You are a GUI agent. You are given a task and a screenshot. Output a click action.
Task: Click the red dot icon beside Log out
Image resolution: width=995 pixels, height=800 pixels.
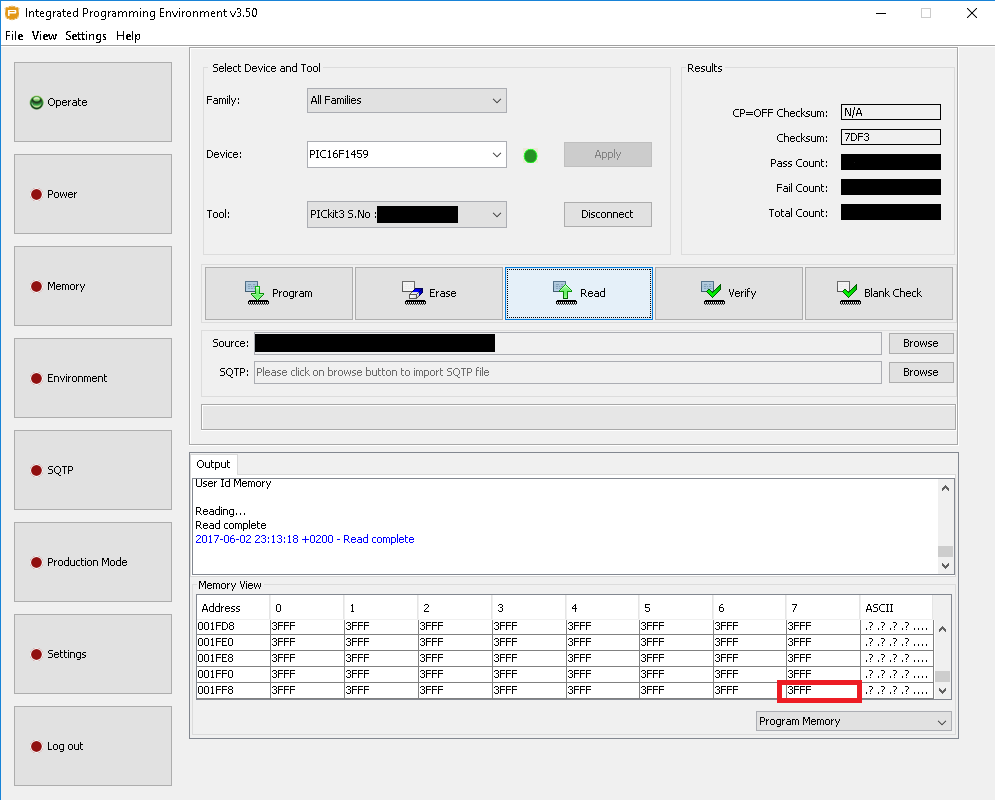[36, 746]
